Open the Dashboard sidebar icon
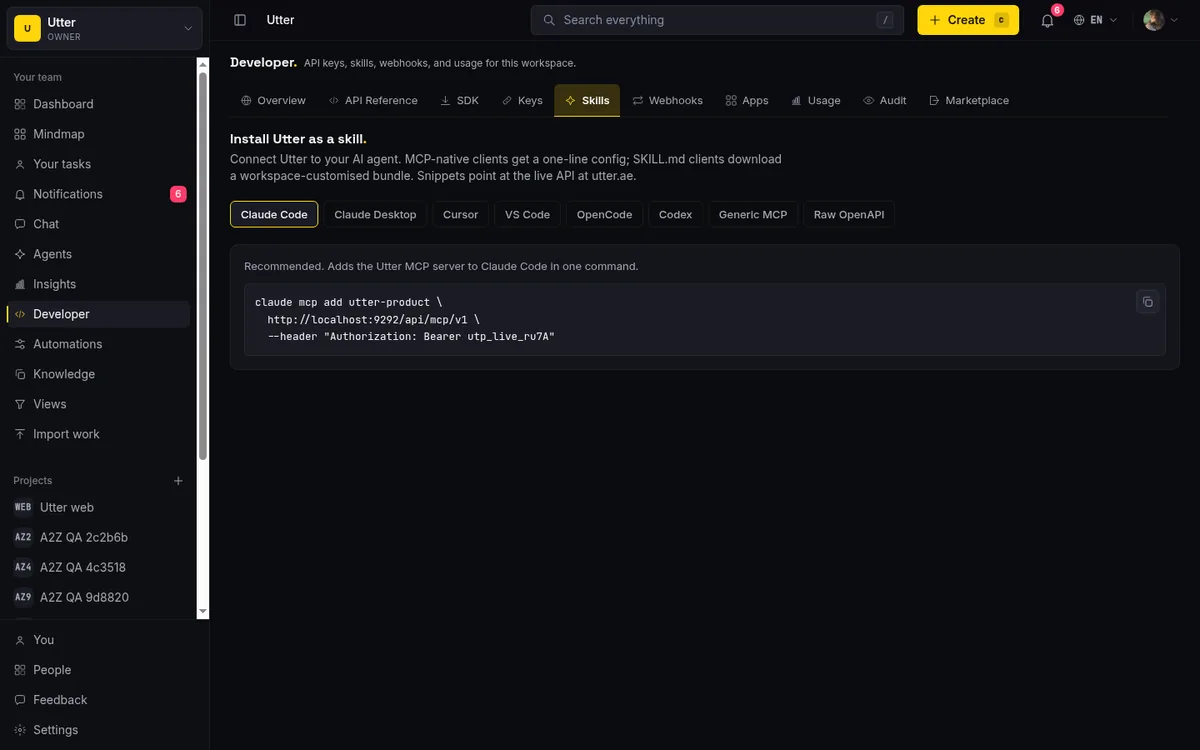Image resolution: width=1200 pixels, height=750 pixels. (20, 104)
